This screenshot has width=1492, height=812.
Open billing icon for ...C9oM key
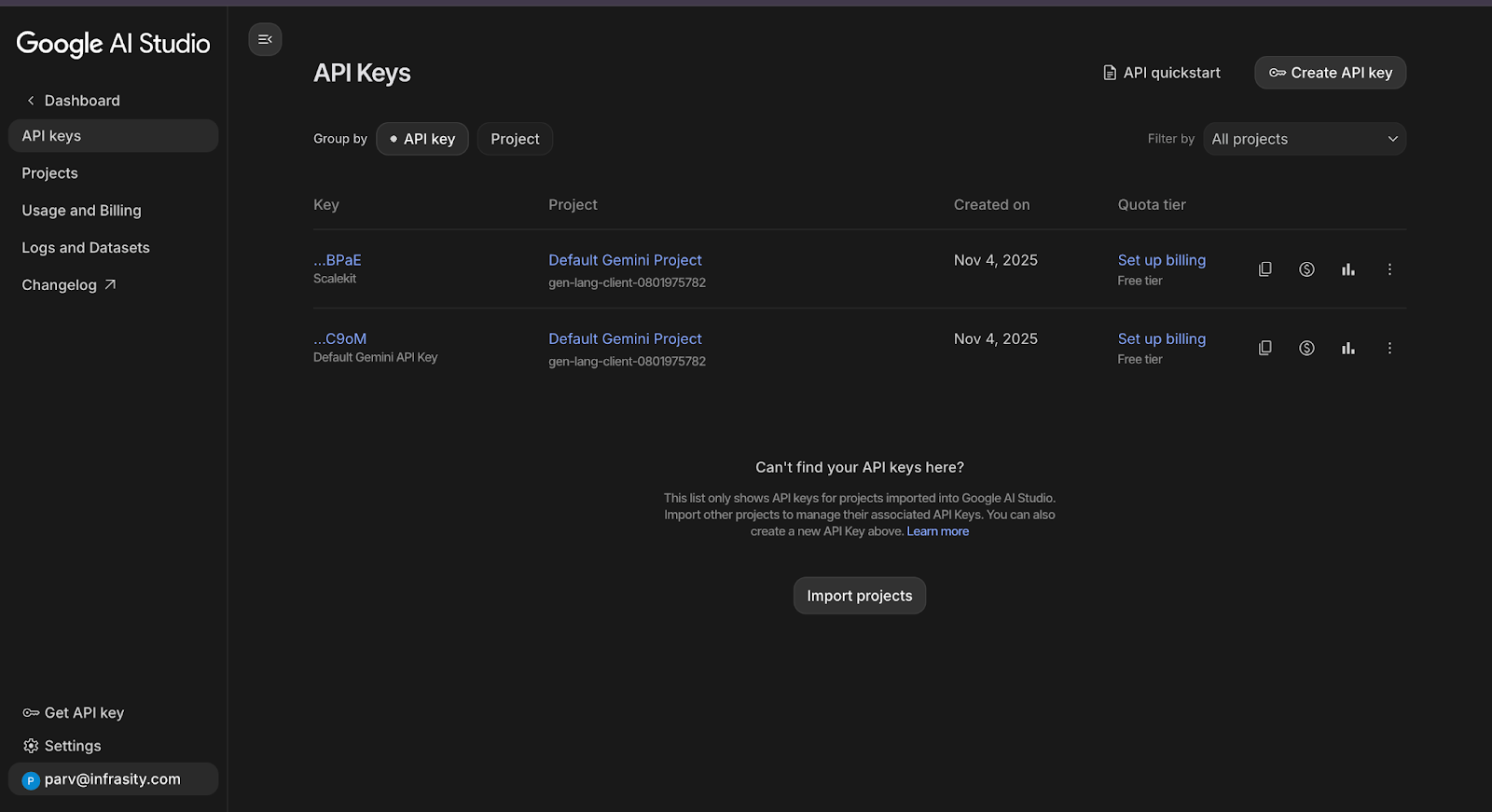tap(1306, 348)
